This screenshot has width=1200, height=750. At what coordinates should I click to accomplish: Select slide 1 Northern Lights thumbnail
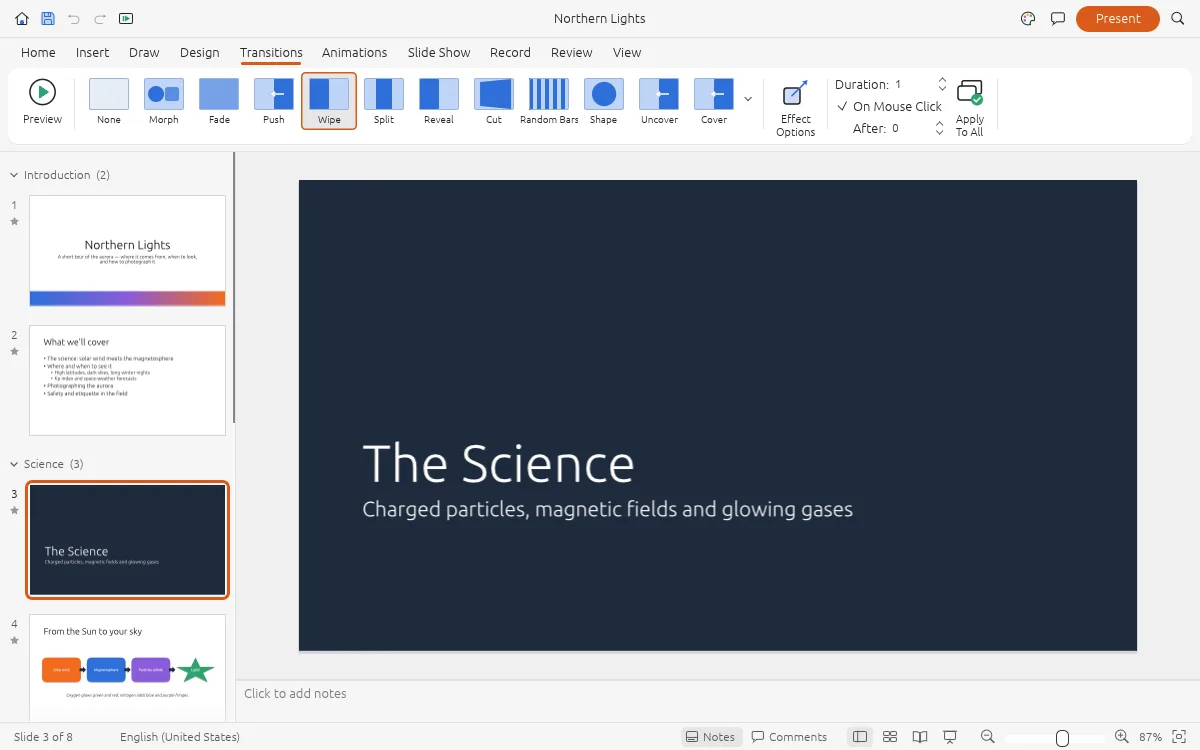tap(128, 250)
